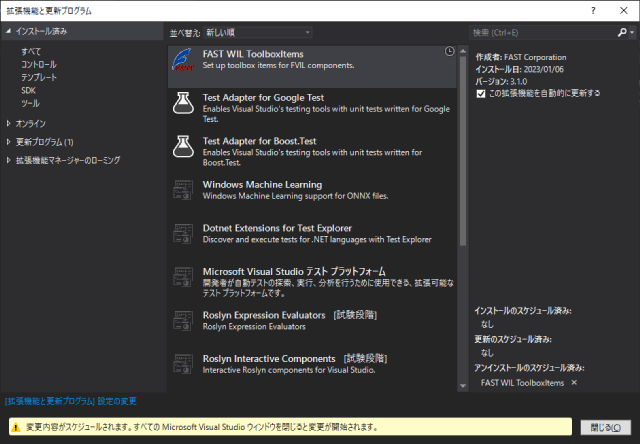Select the すべて category

click(x=31, y=51)
